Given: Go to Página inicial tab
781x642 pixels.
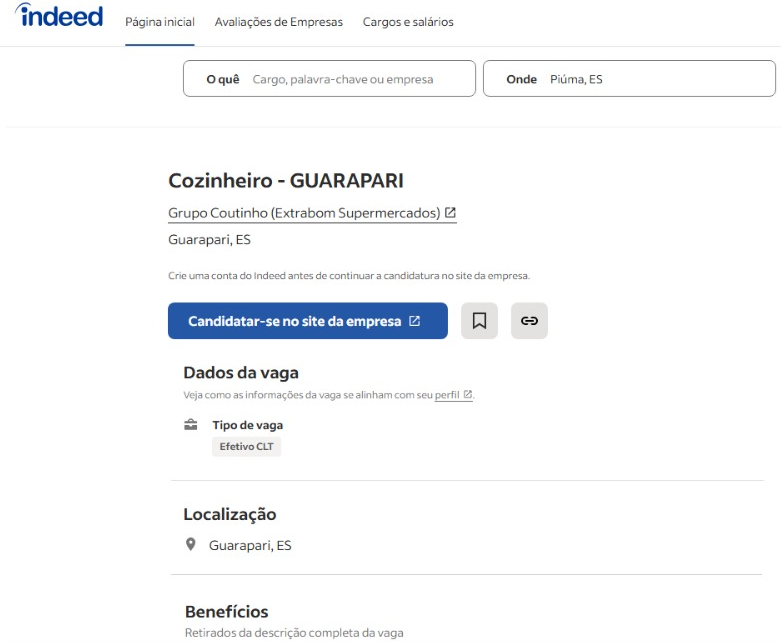Looking at the screenshot, I should click(160, 22).
